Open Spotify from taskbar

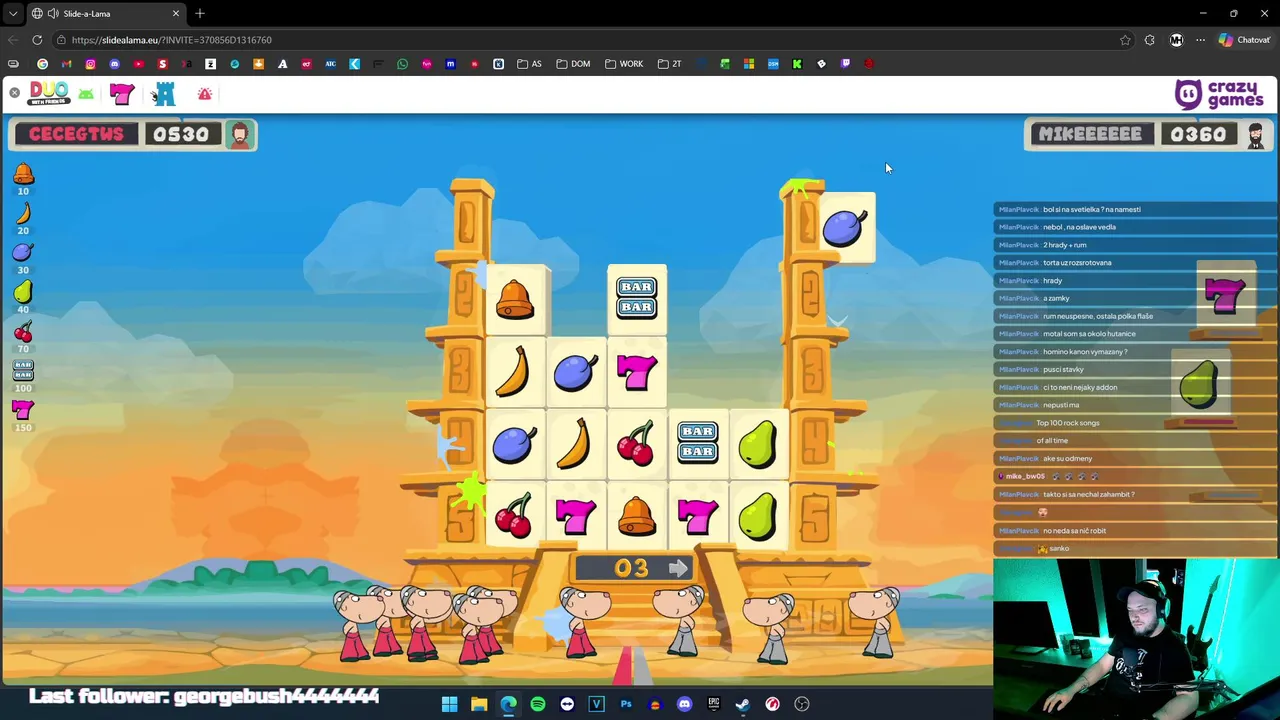click(x=538, y=704)
